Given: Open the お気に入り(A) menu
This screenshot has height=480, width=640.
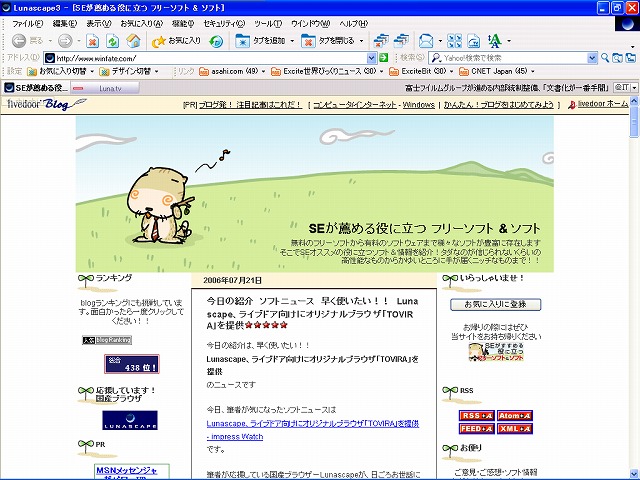Looking at the screenshot, I should point(141,24).
